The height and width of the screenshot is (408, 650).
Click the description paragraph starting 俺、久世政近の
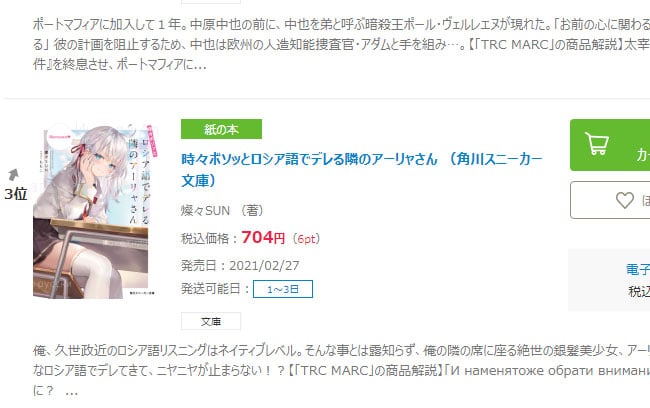(342, 371)
